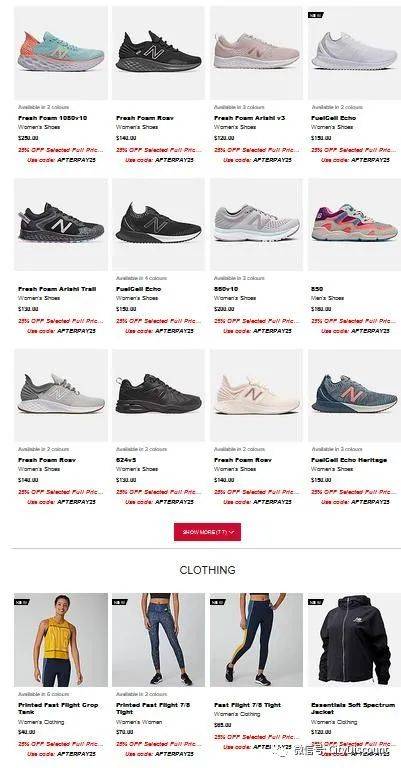Open the black Fresh Foam Roav shoe image
The width and height of the screenshot is (401, 768).
click(x=159, y=53)
